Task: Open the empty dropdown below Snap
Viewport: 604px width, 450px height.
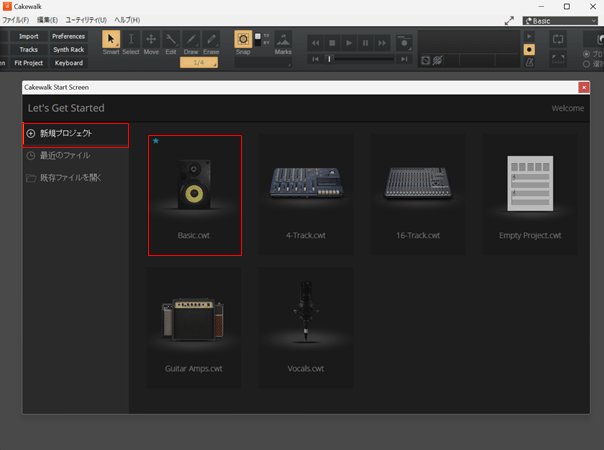Action: tap(263, 62)
